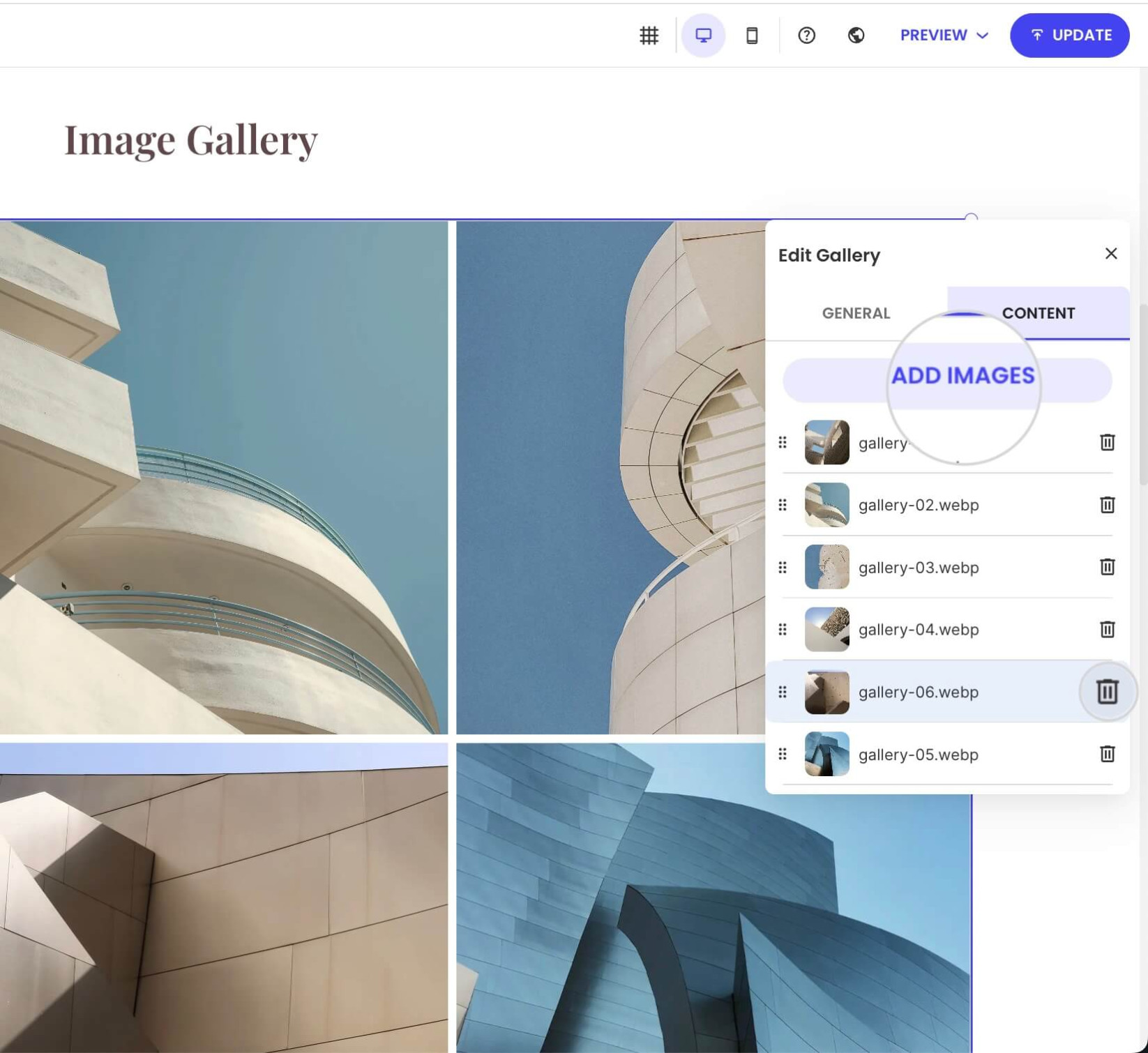Delete gallery-05.webp
The height and width of the screenshot is (1053, 1148).
pos(1107,754)
